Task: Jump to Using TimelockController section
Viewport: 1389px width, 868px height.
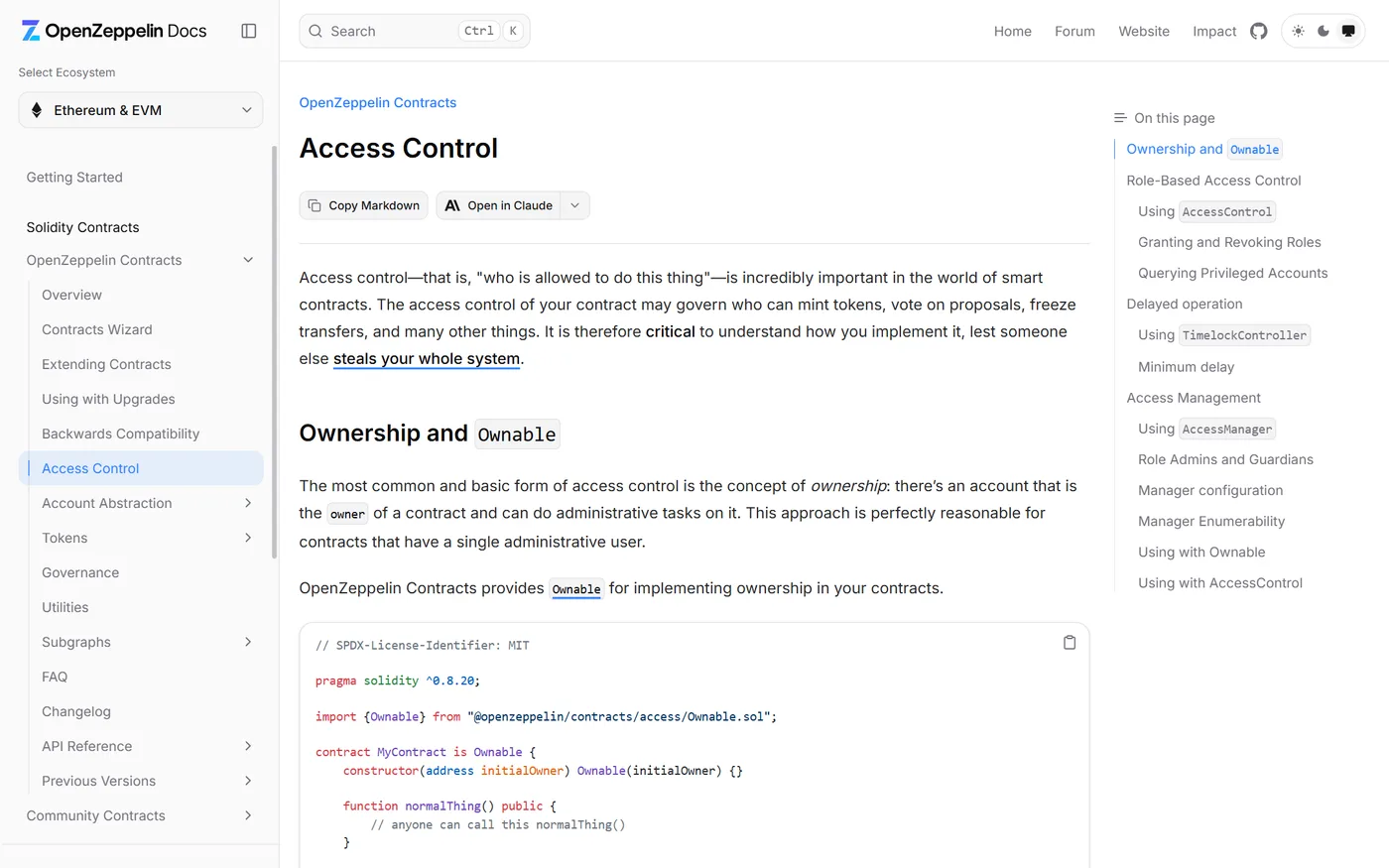Action: click(x=1224, y=335)
